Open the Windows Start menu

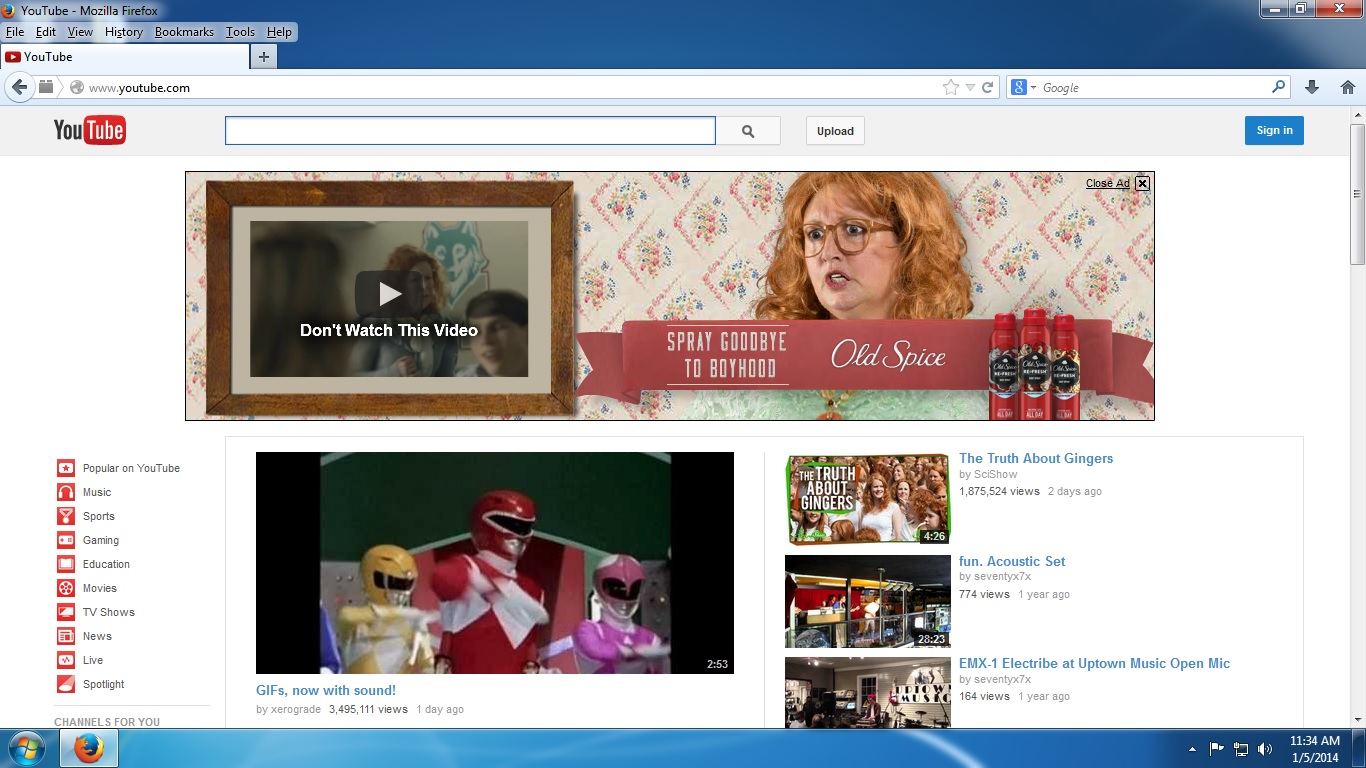pyautogui.click(x=25, y=748)
